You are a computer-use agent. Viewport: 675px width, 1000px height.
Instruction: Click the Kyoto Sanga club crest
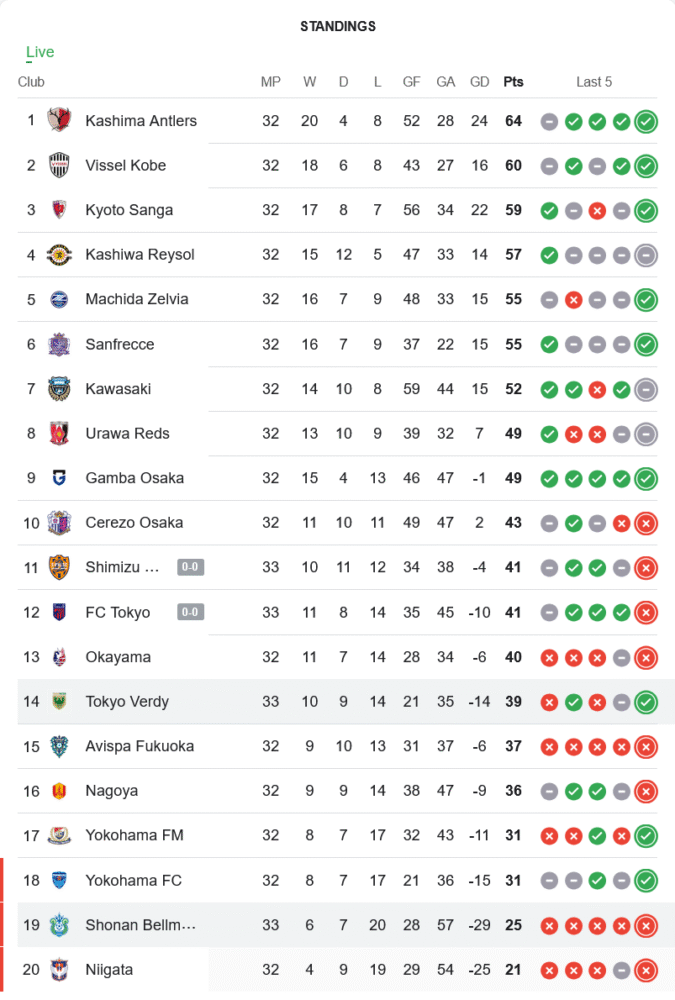(60, 210)
